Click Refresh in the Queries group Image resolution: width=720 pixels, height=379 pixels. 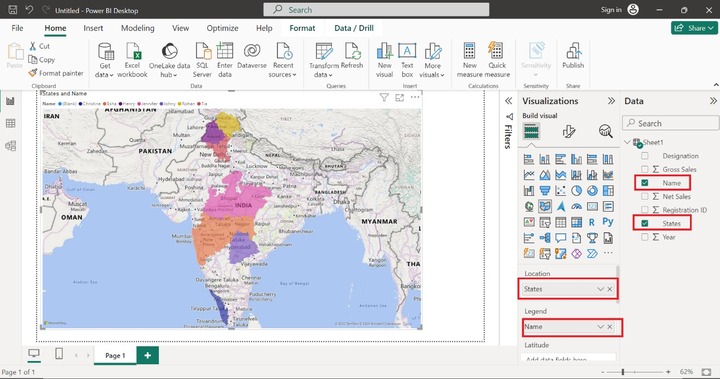click(x=352, y=56)
